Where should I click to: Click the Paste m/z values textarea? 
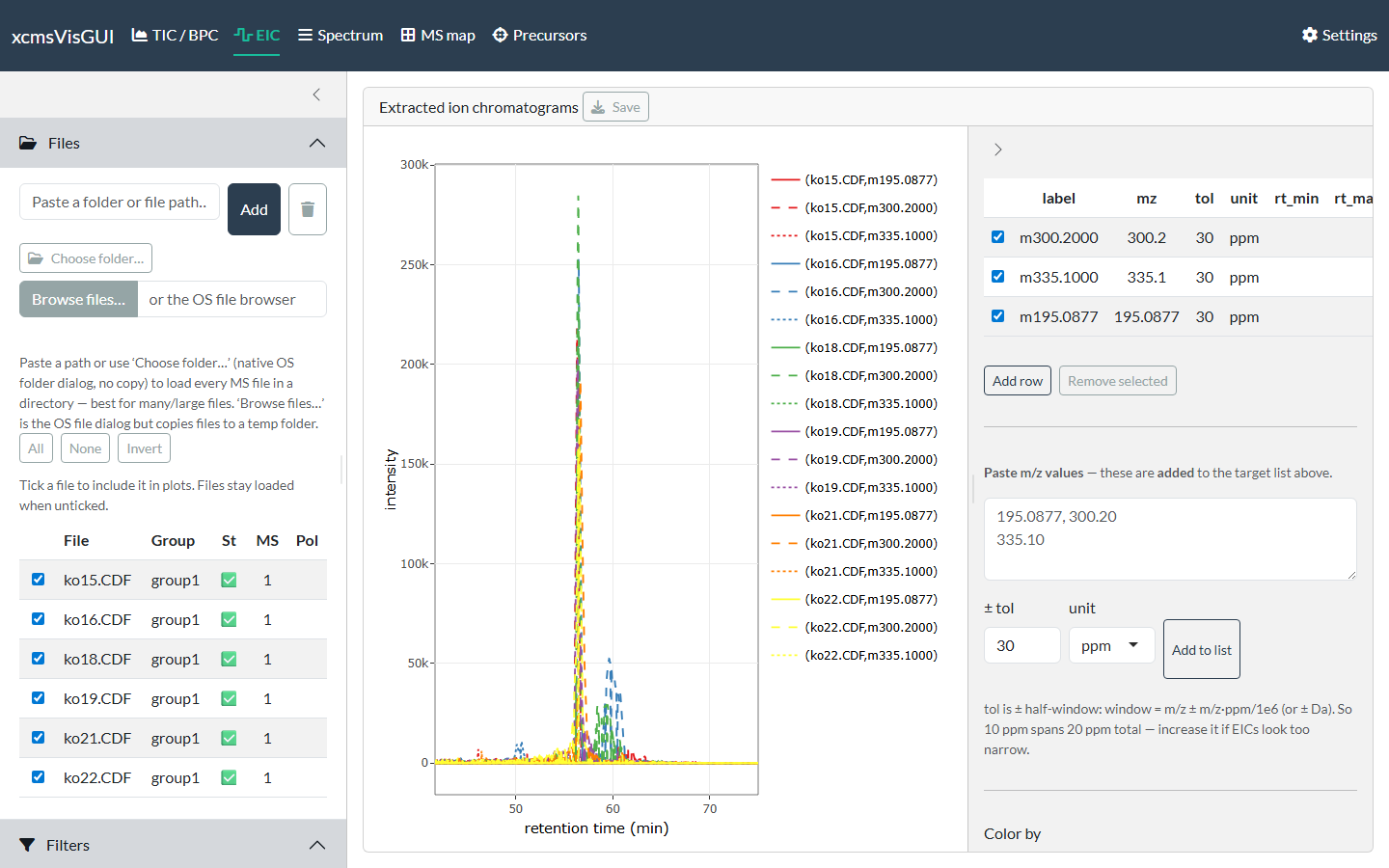pyautogui.click(x=1170, y=539)
